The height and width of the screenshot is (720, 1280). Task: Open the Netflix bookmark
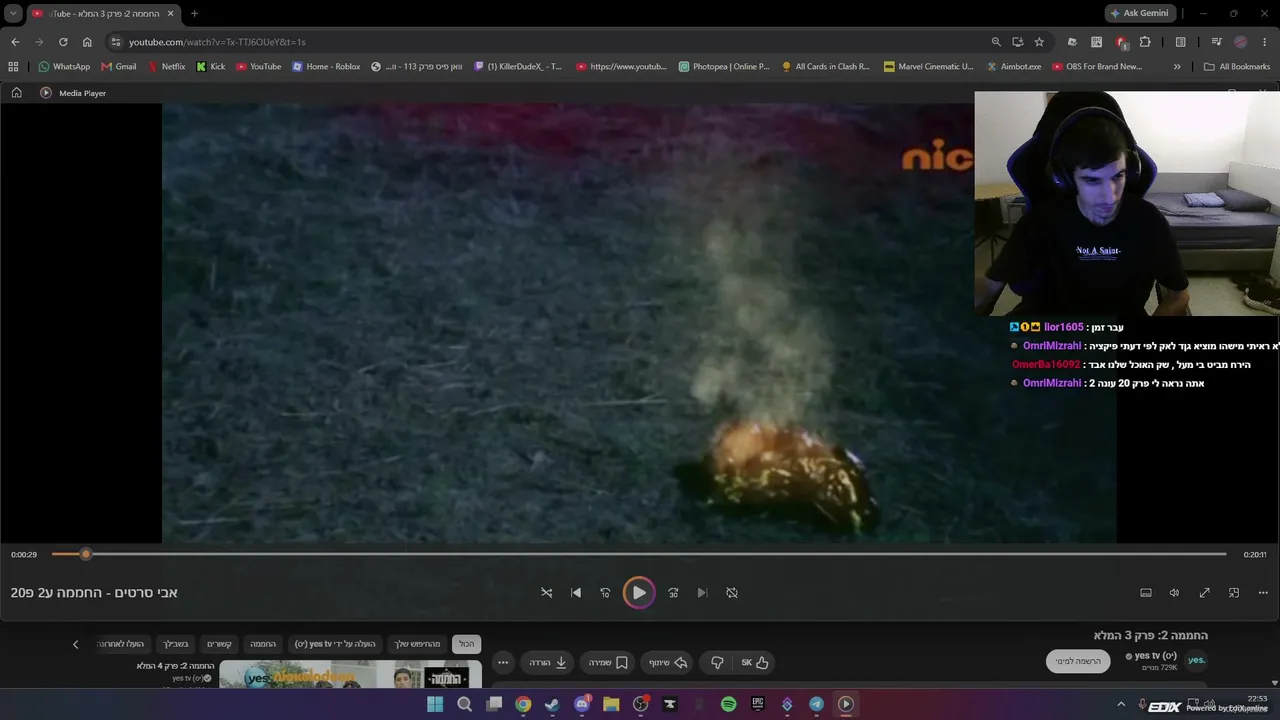pos(166,67)
